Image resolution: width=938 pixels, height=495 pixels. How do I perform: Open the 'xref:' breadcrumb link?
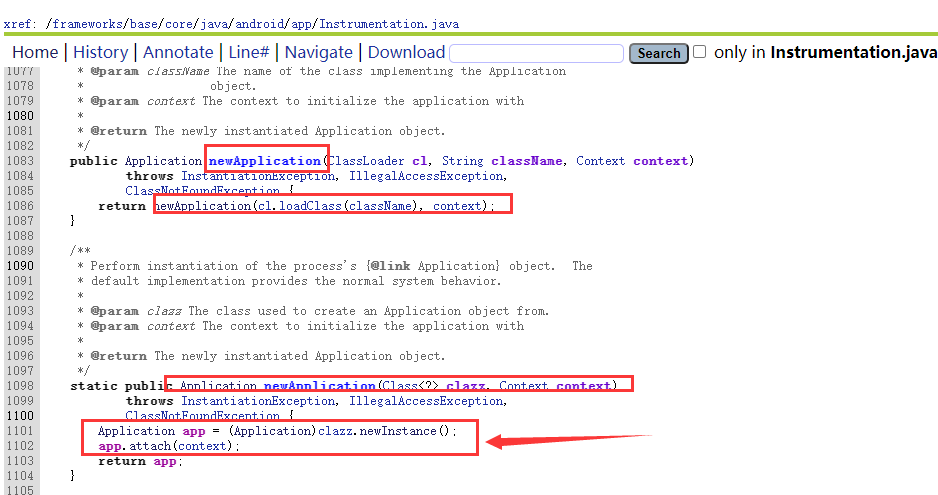[20, 24]
